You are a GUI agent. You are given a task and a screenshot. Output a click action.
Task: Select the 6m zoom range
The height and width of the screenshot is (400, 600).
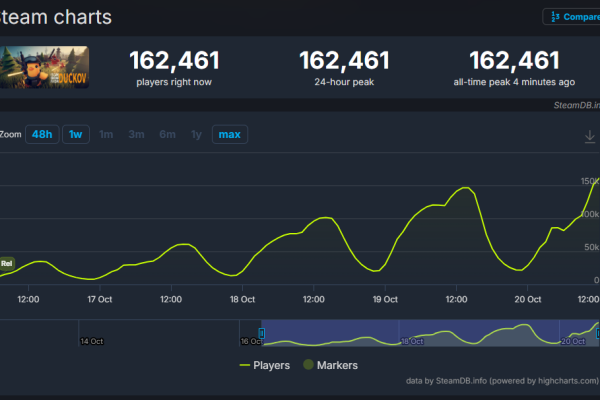166,134
